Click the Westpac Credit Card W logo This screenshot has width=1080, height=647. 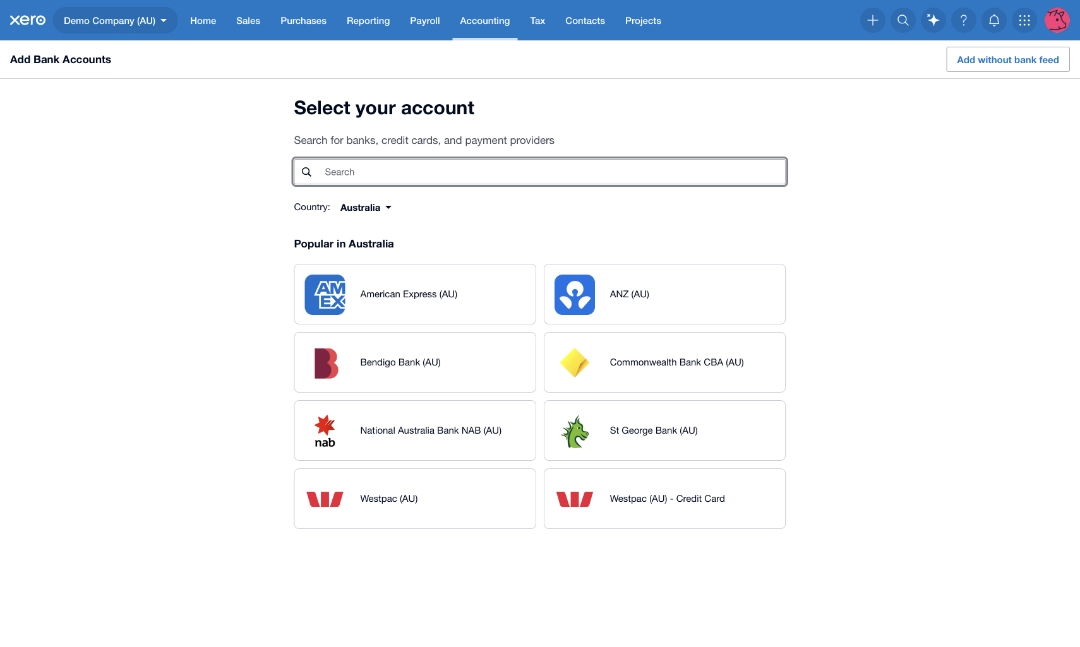[574, 499]
